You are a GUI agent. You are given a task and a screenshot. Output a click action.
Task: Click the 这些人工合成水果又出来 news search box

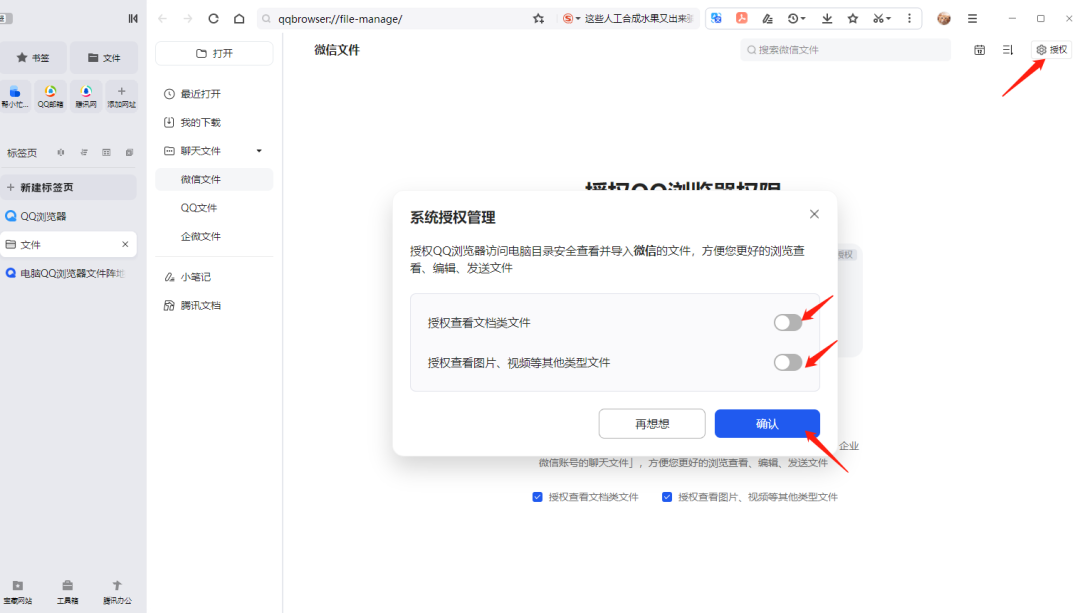[638, 19]
